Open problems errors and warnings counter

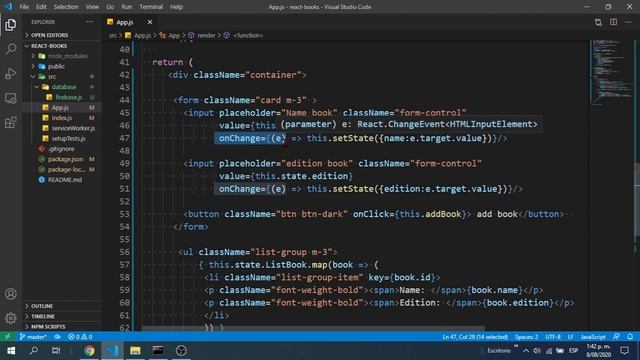point(80,337)
